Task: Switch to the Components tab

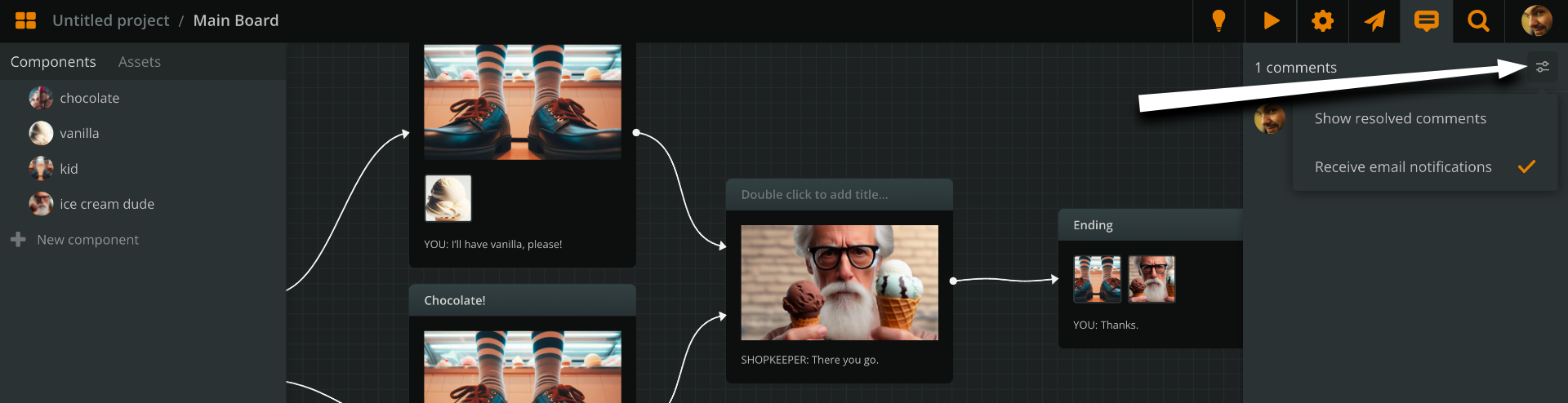Action: (53, 62)
